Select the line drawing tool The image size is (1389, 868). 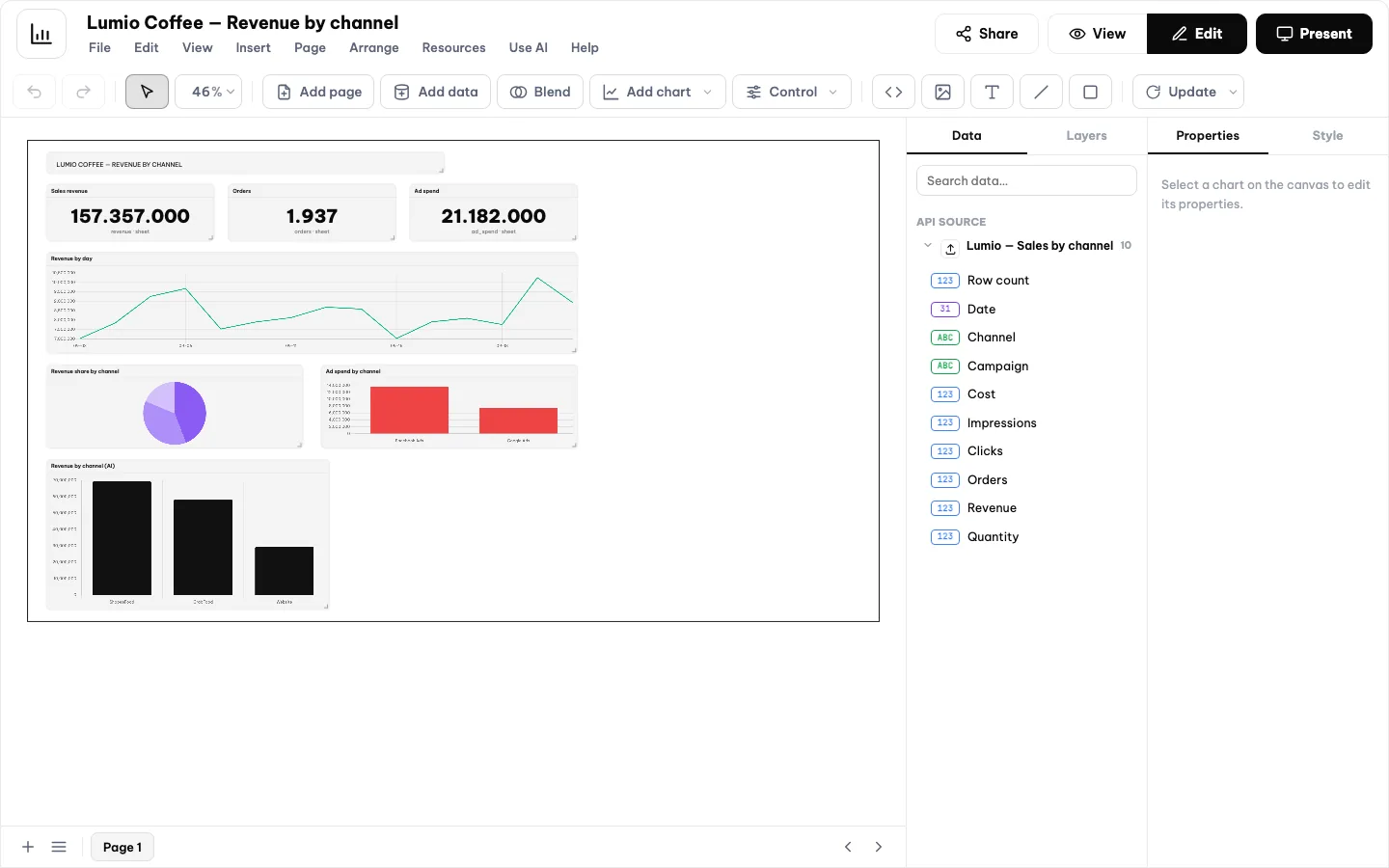(1041, 92)
